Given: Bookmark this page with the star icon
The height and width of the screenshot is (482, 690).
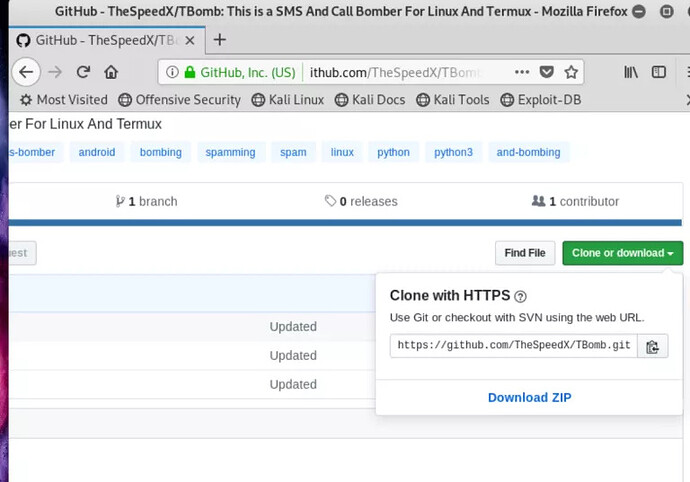Looking at the screenshot, I should (571, 72).
